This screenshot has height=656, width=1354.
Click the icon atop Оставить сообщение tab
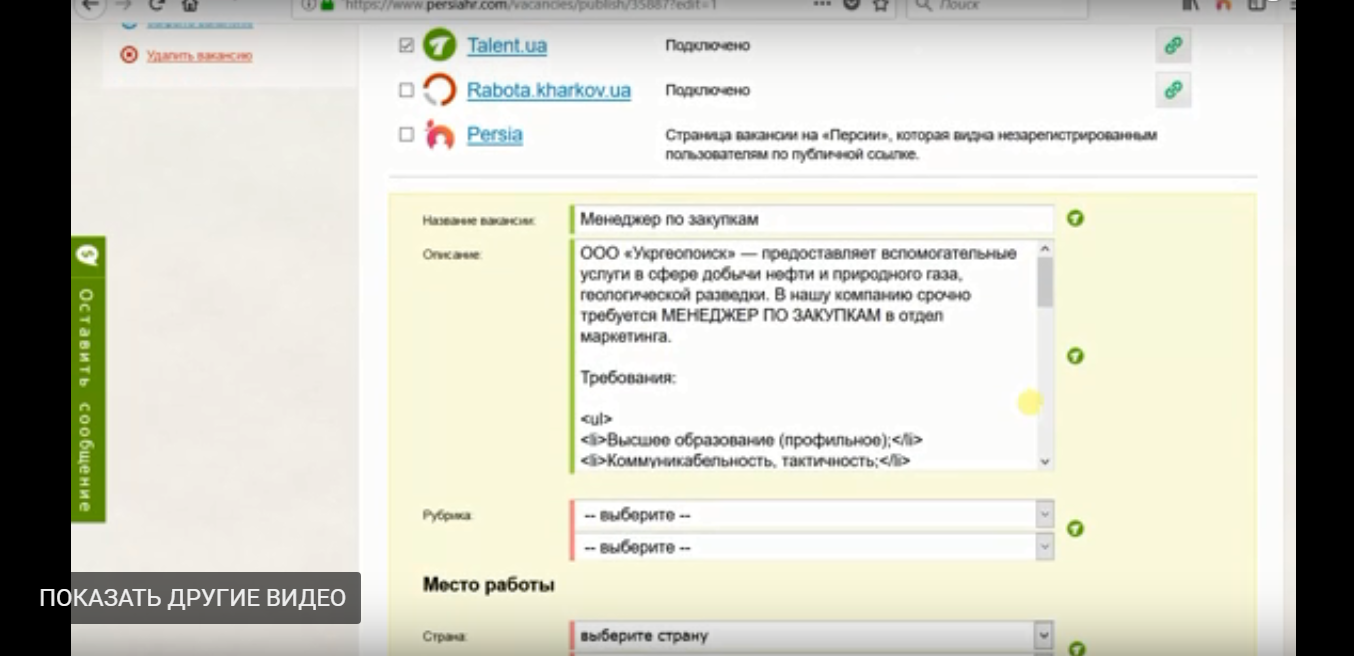[x=87, y=256]
